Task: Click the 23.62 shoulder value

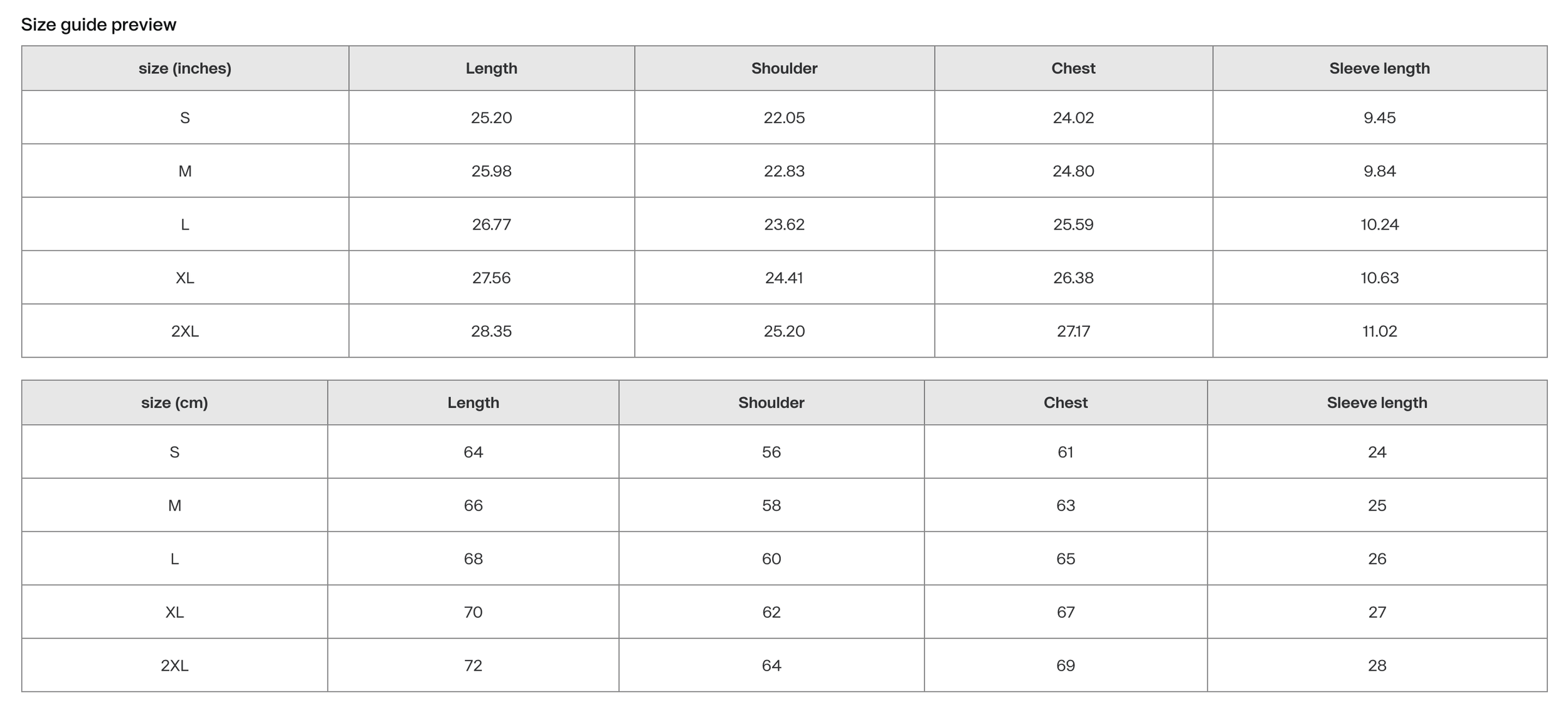Action: [784, 224]
